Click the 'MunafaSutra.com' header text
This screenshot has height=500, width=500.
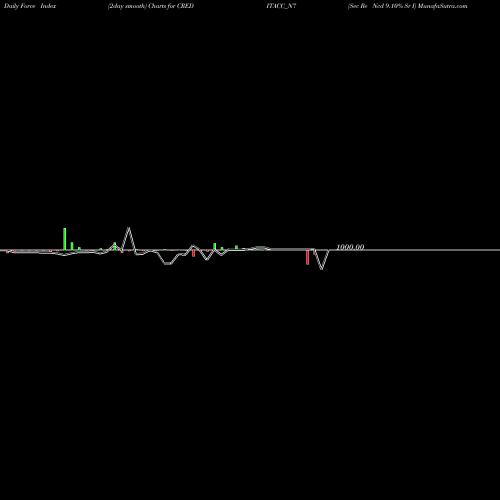[442, 6]
